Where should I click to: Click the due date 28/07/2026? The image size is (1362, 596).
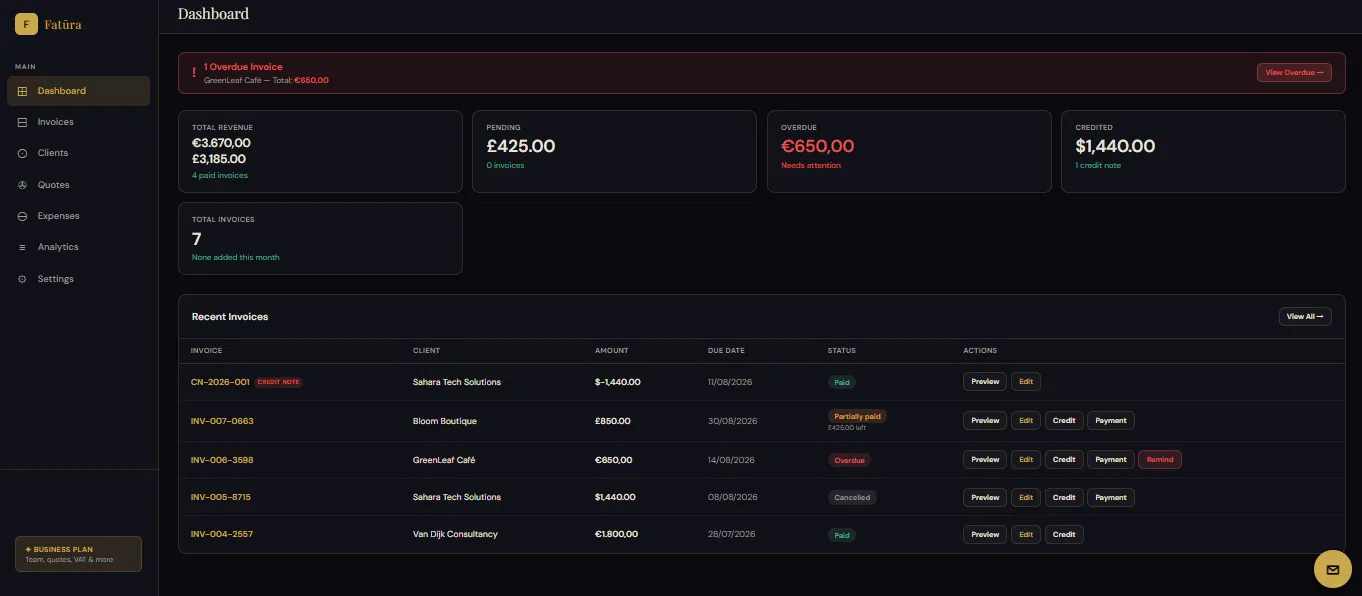pos(733,534)
